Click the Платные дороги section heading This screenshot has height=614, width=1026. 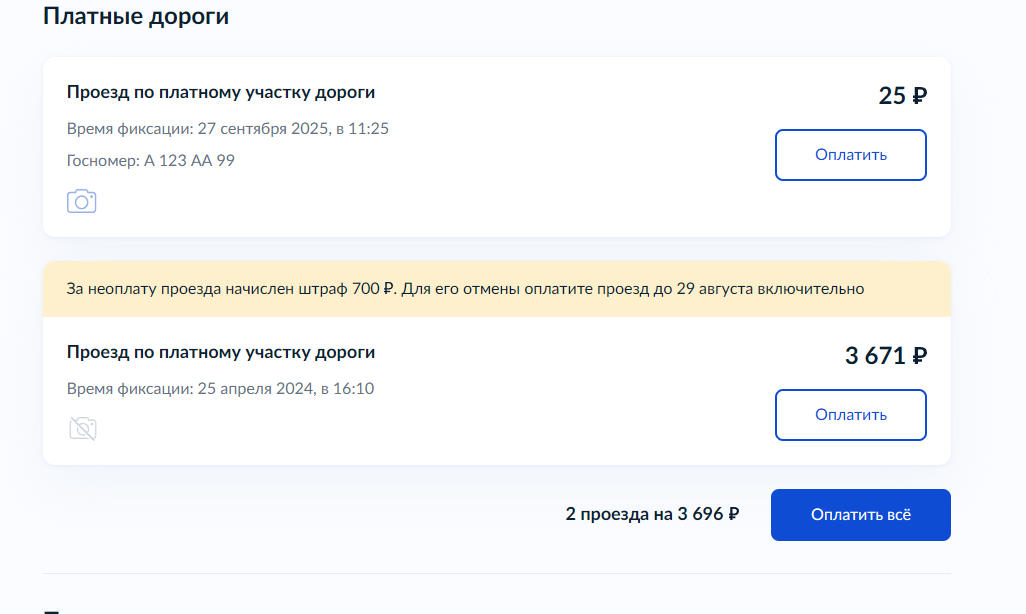[x=136, y=16]
